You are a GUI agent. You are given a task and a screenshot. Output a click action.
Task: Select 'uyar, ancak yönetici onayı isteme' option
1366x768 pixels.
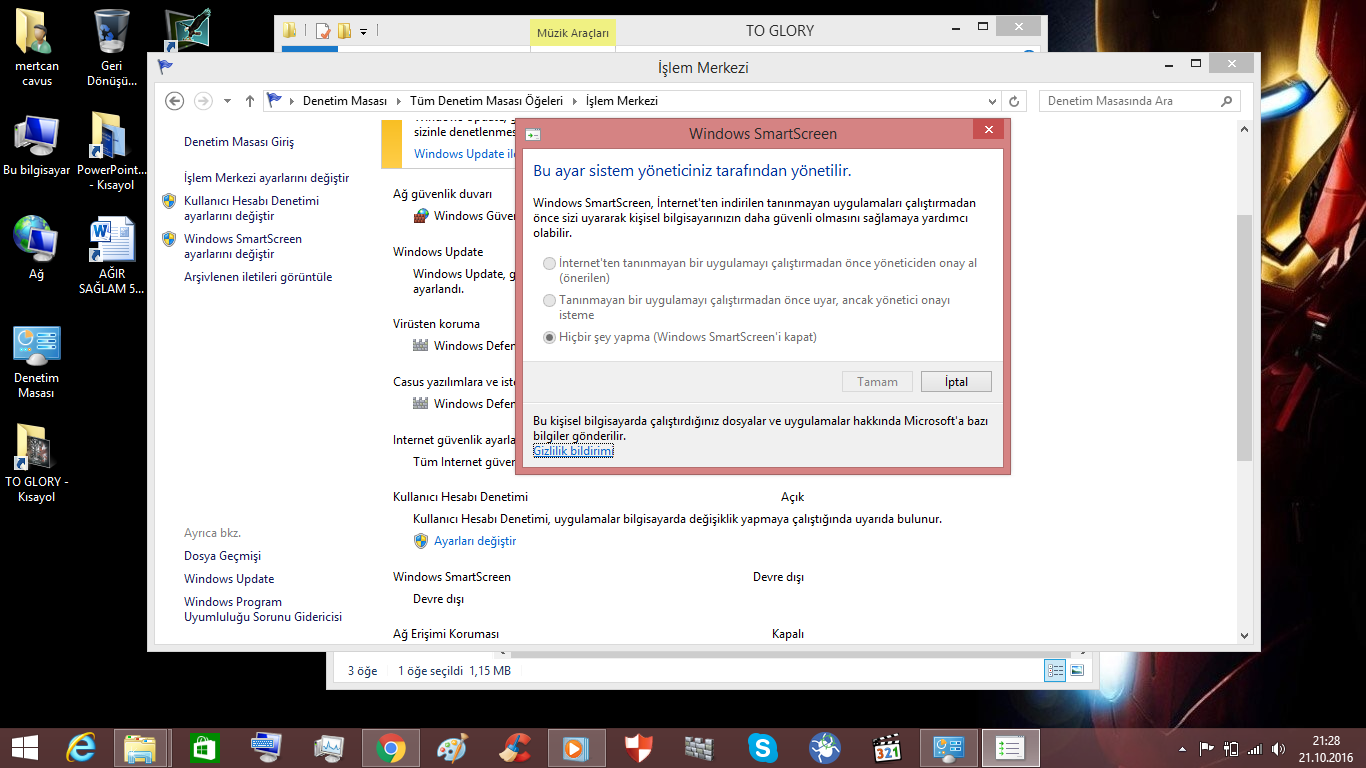click(549, 300)
